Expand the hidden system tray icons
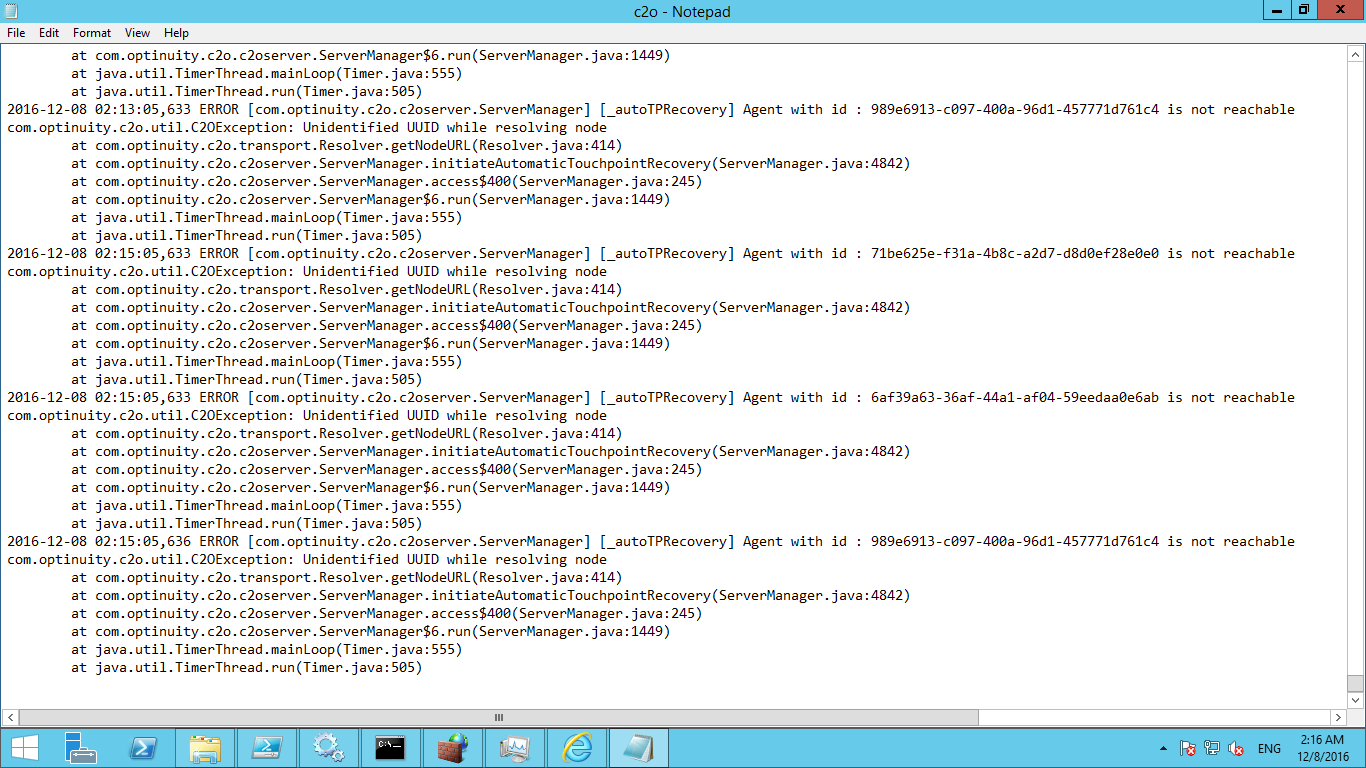Image resolution: width=1366 pixels, height=768 pixels. [1163, 748]
